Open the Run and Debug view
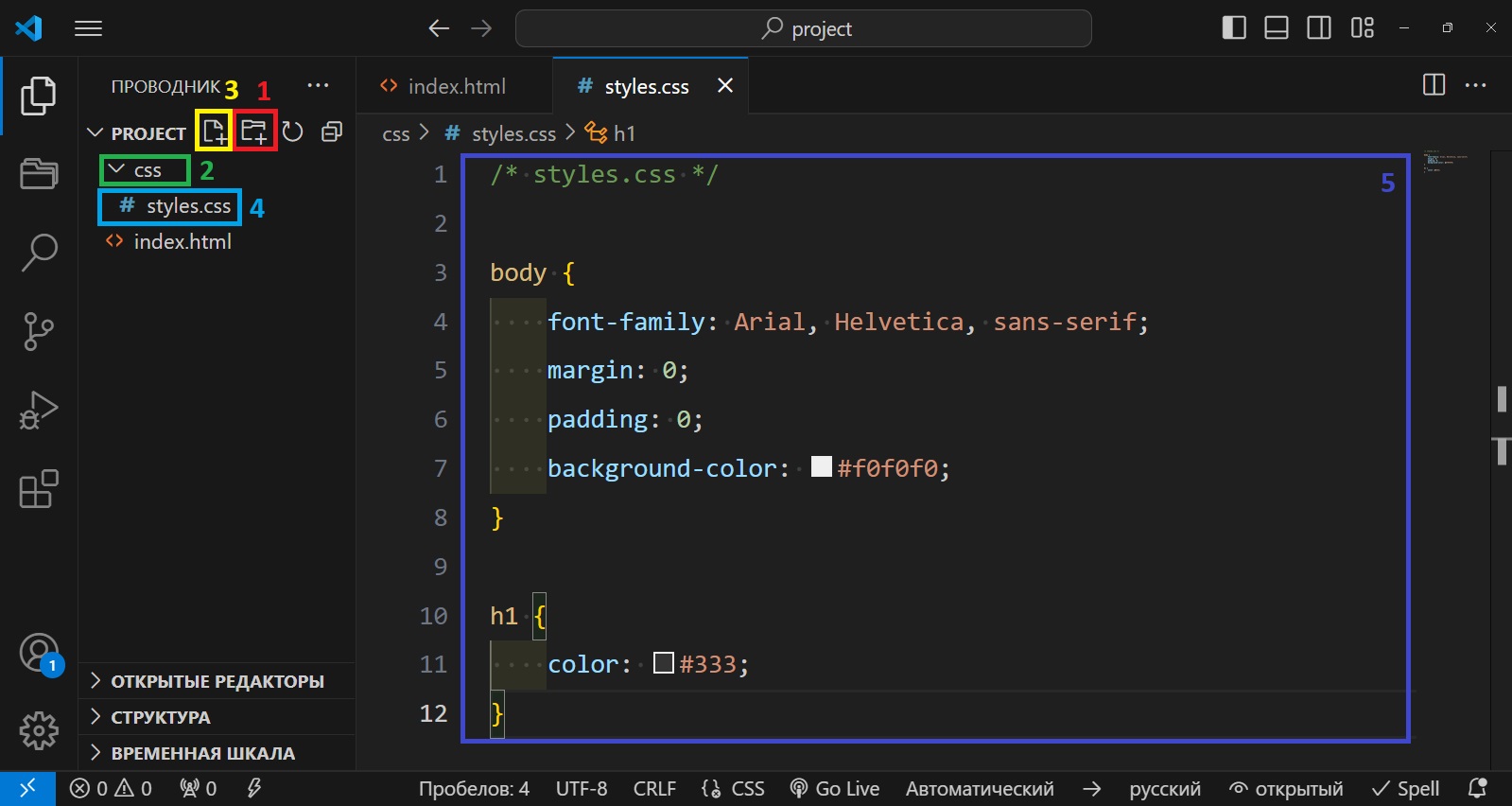This screenshot has height=806, width=1512. pyautogui.click(x=39, y=411)
